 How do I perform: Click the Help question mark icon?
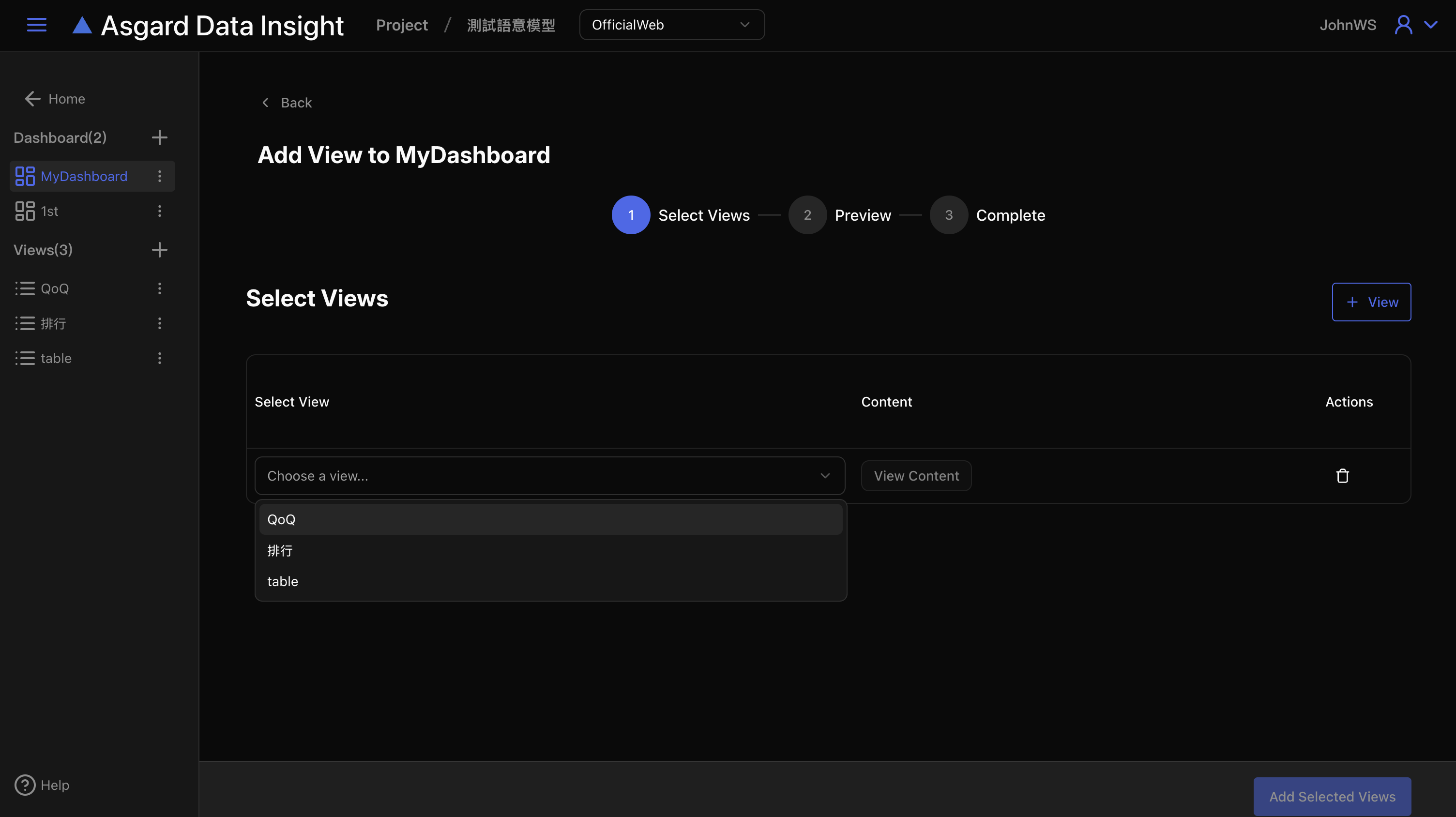[x=25, y=785]
